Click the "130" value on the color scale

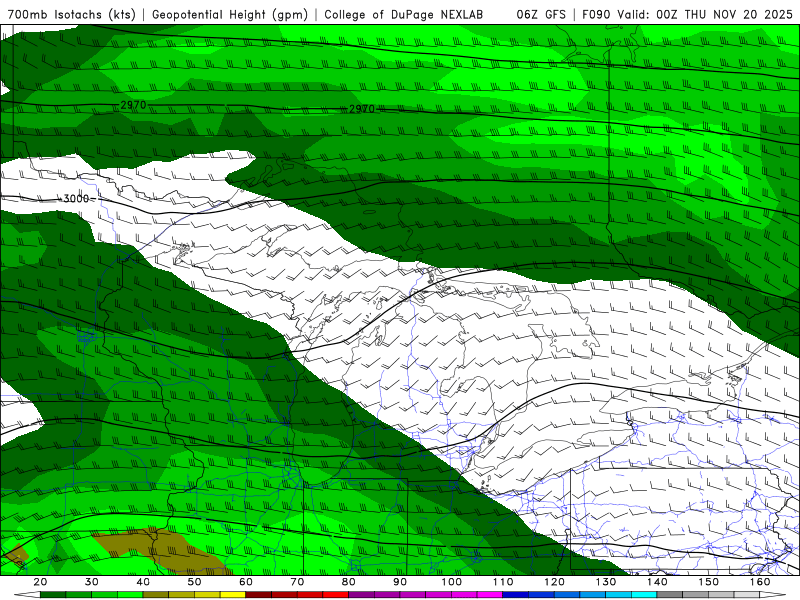coord(606,582)
